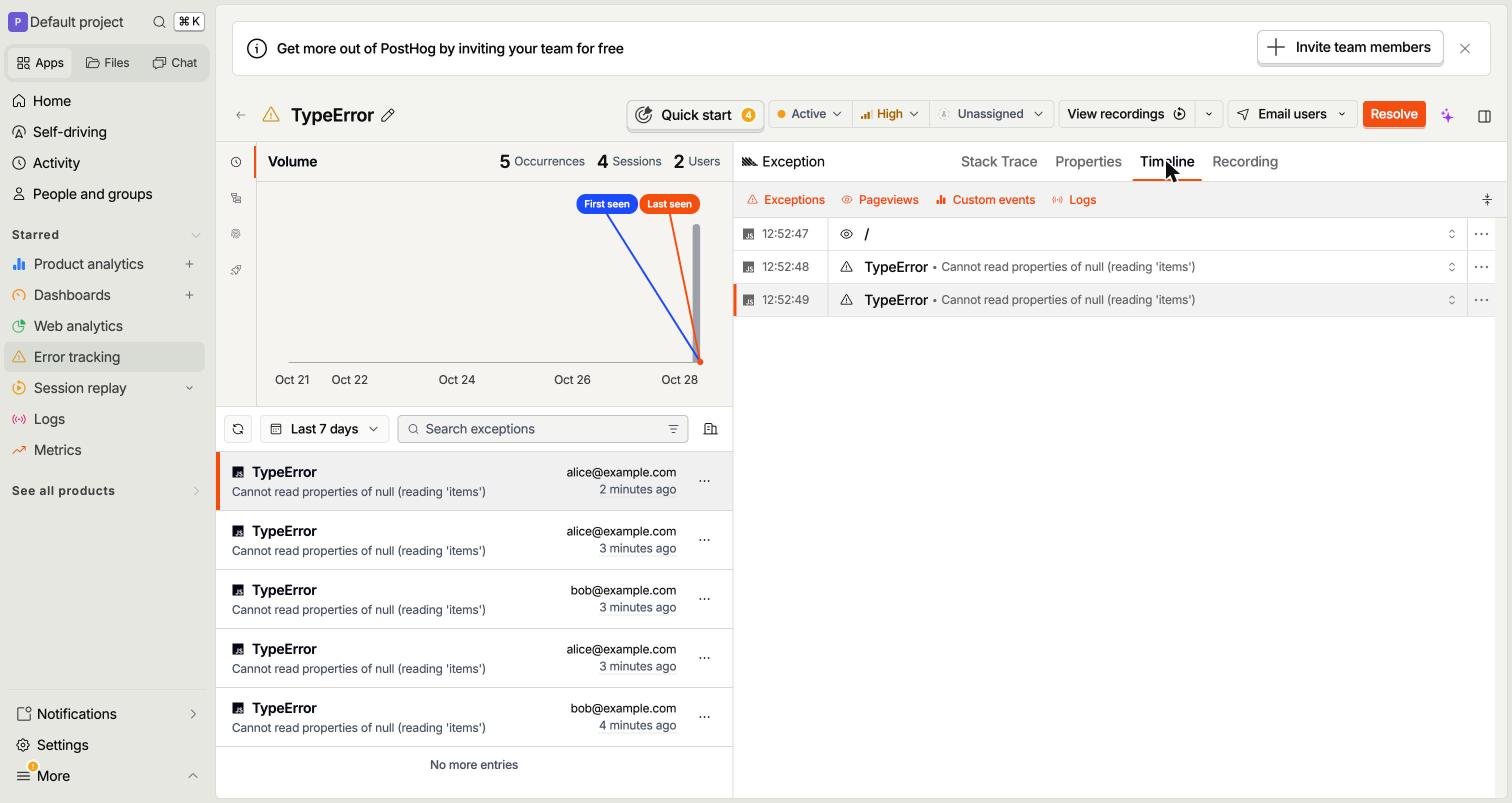Click Invite team members button
1512x803 pixels.
(x=1350, y=47)
